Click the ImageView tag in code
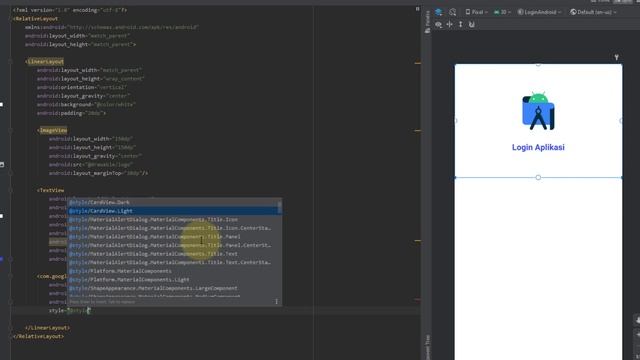The height and width of the screenshot is (360, 640). pos(52,130)
